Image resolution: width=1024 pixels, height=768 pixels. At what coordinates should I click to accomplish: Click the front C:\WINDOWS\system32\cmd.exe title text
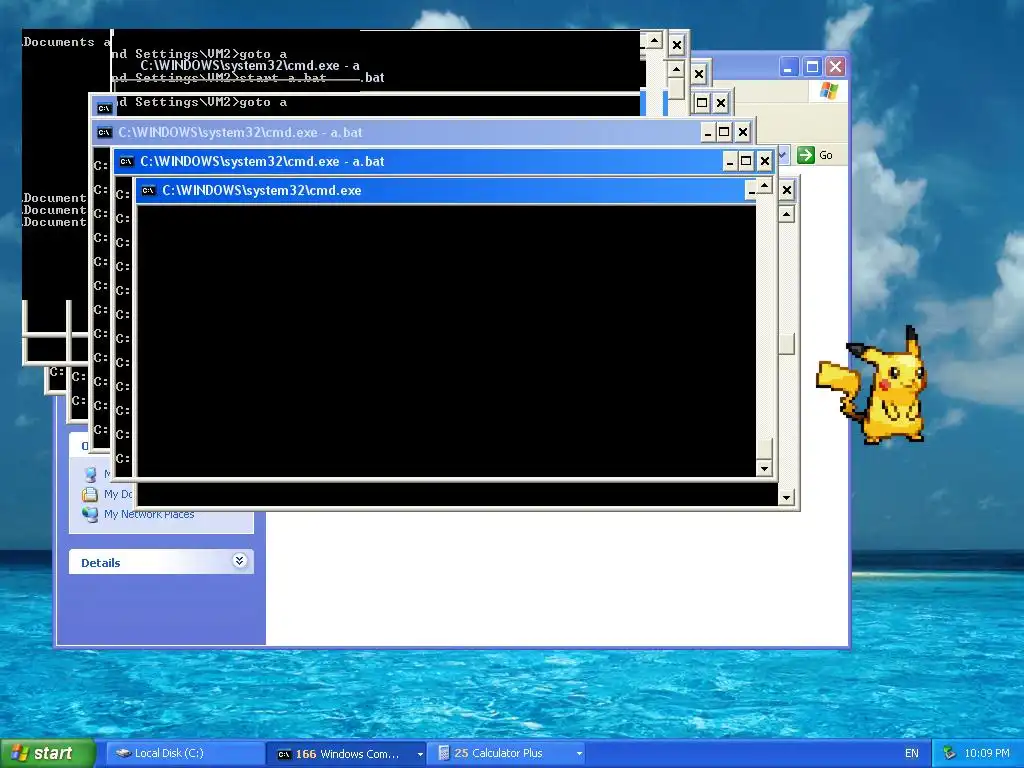(x=262, y=191)
